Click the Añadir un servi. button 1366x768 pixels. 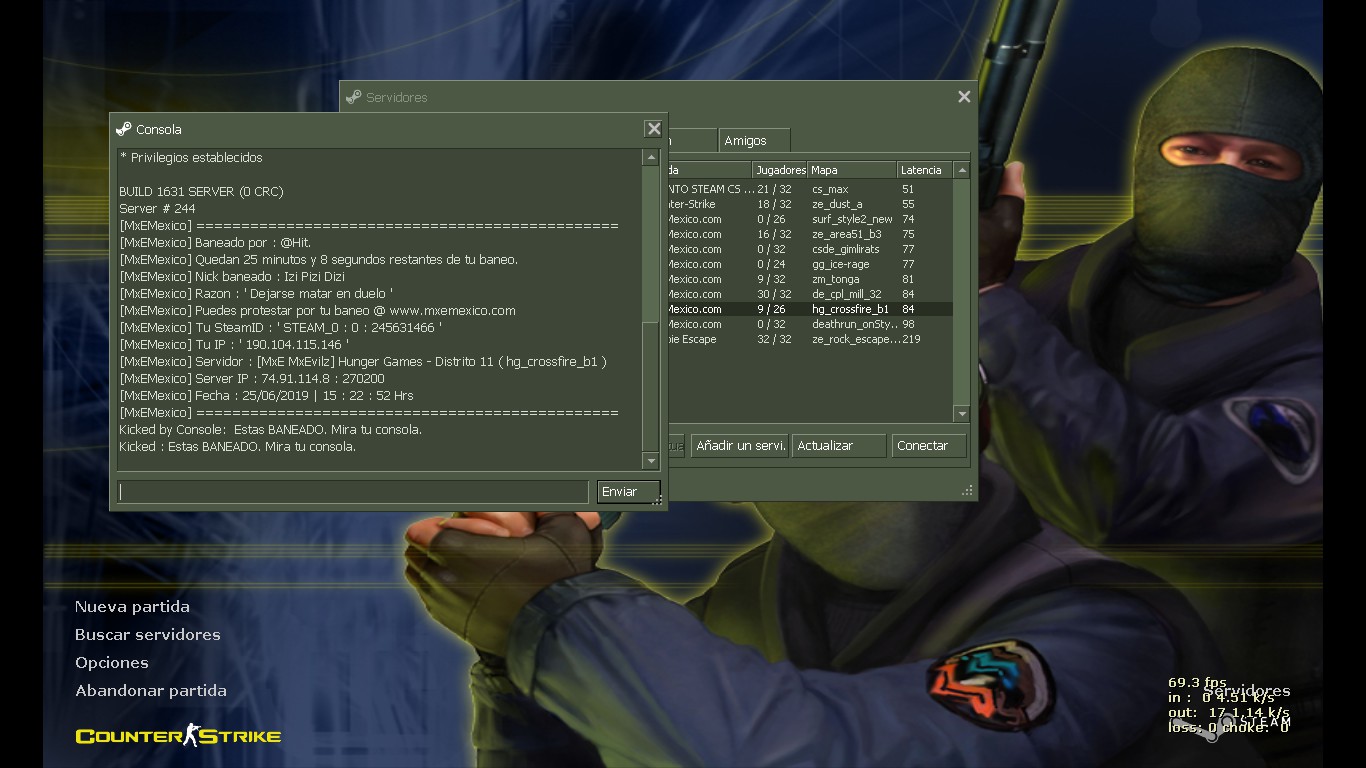point(740,446)
